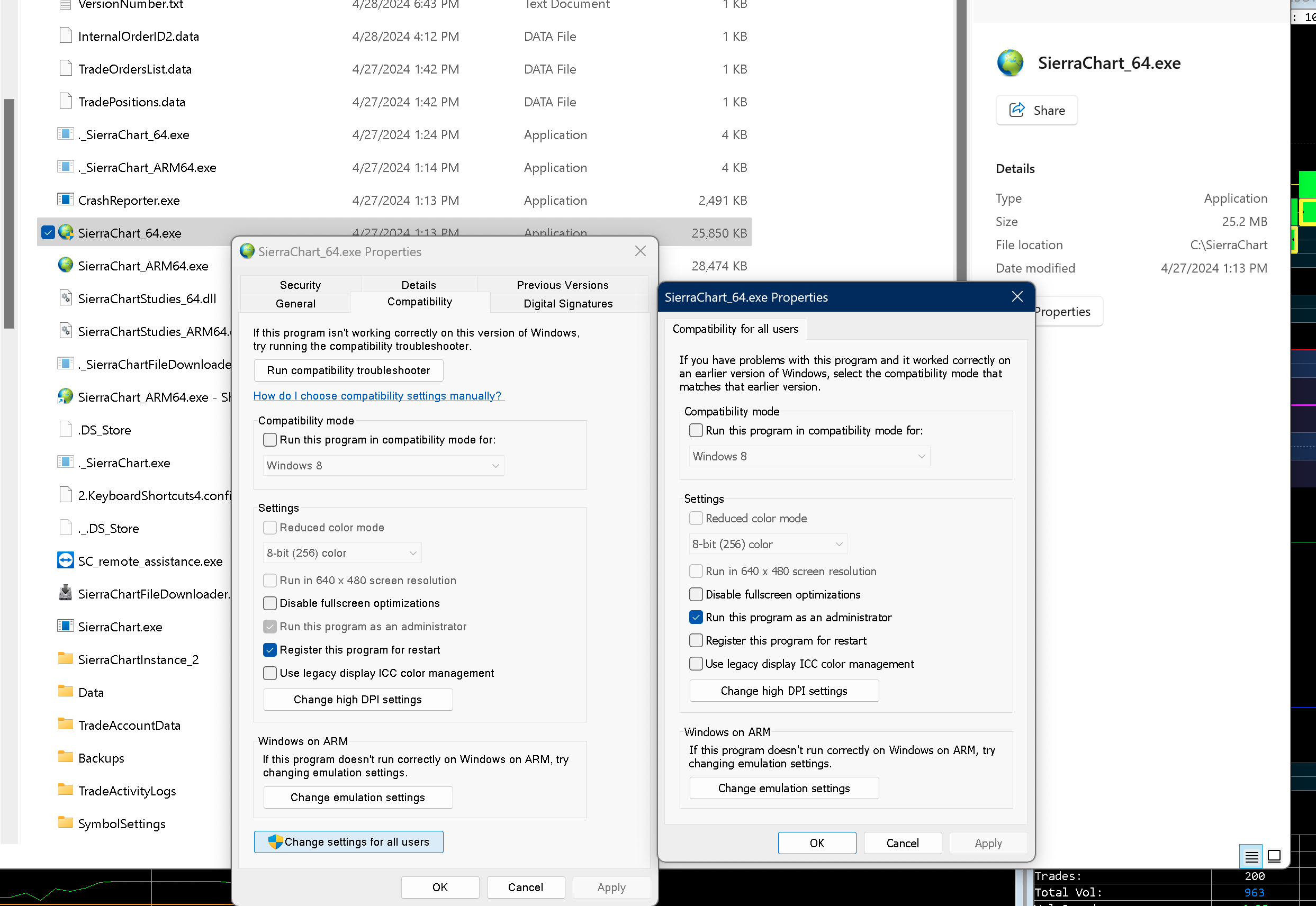Click Run compatibility troubleshooter button
Image resolution: width=1316 pixels, height=906 pixels.
(x=348, y=370)
